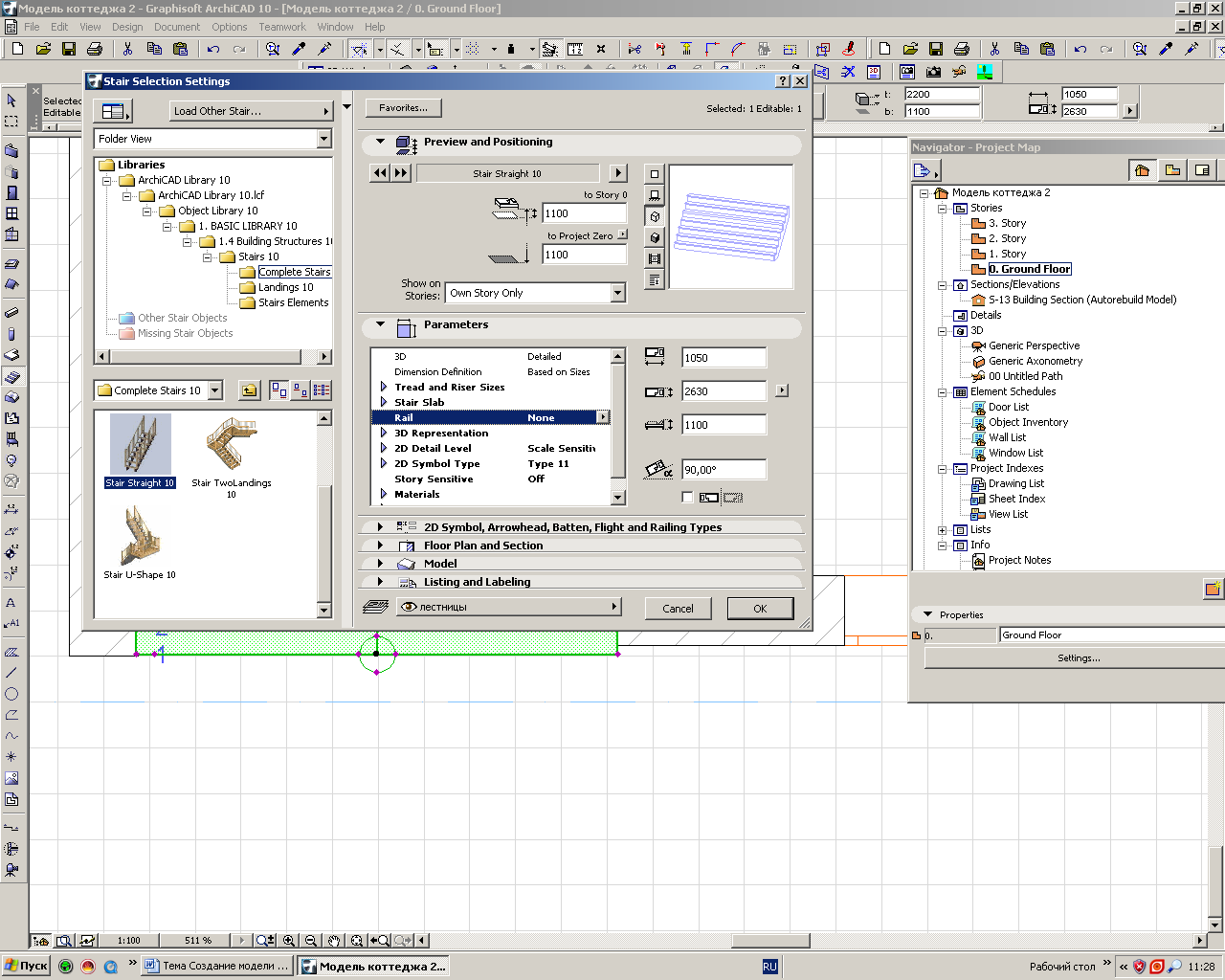Click Zoom In icon in bottom bar

tap(289, 941)
